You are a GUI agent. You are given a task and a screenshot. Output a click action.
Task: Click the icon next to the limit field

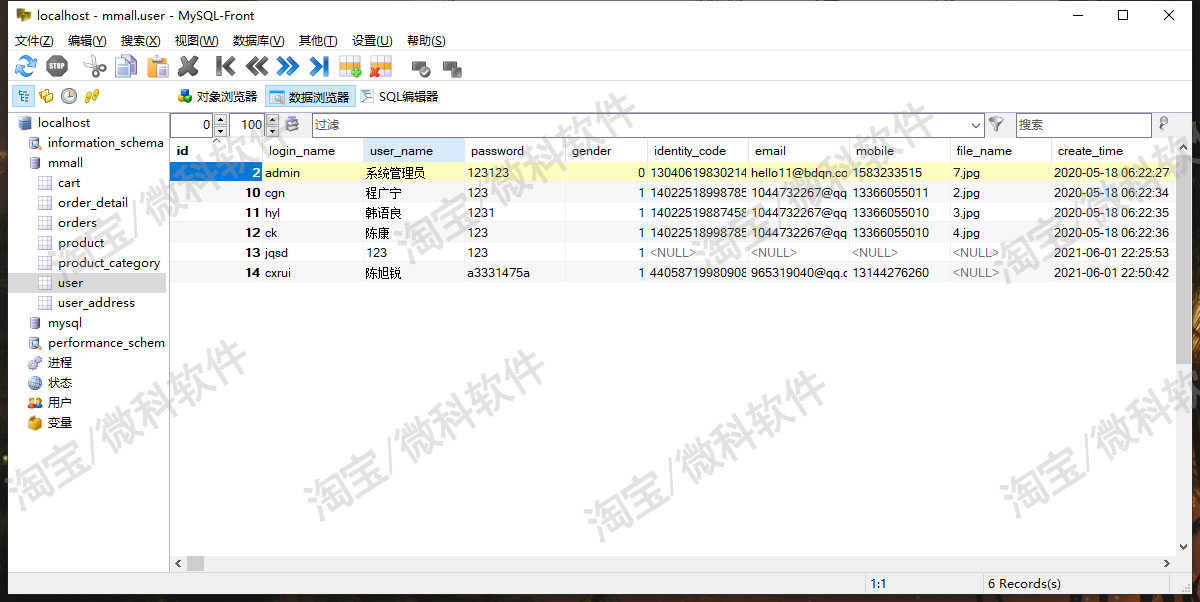click(x=293, y=125)
